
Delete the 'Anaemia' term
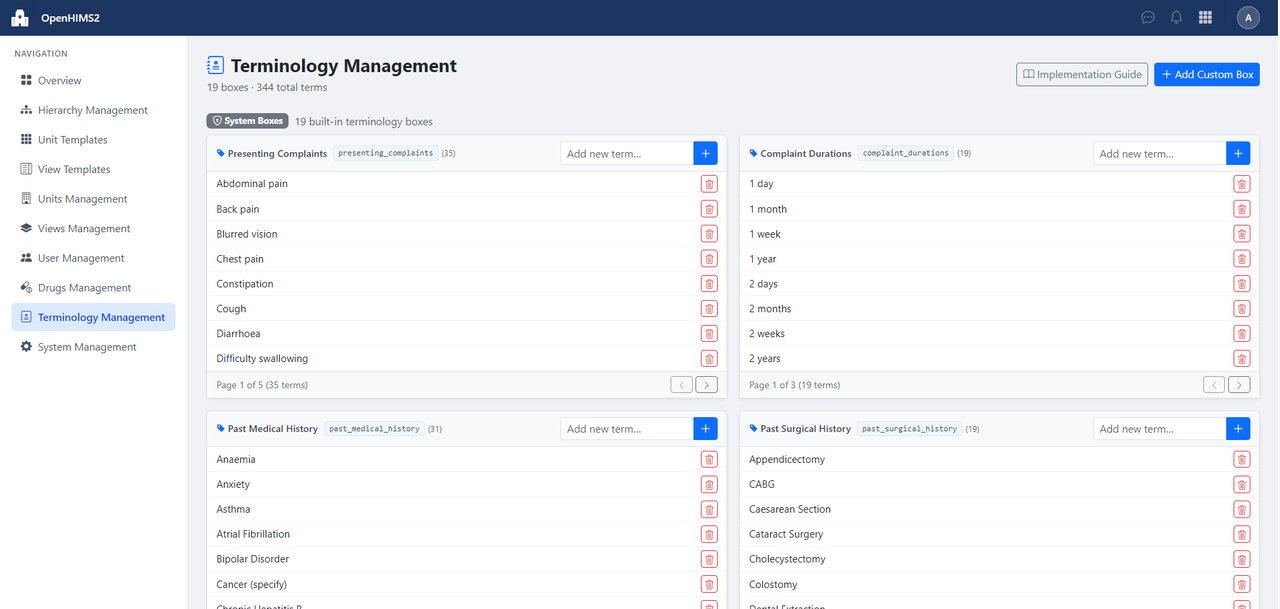[709, 460]
